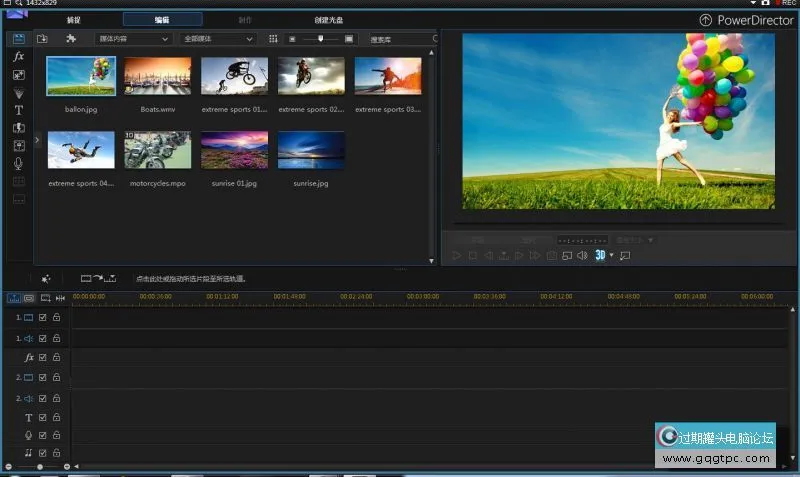
Task: Open the Effects room (fx icon)
Action: tap(18, 57)
